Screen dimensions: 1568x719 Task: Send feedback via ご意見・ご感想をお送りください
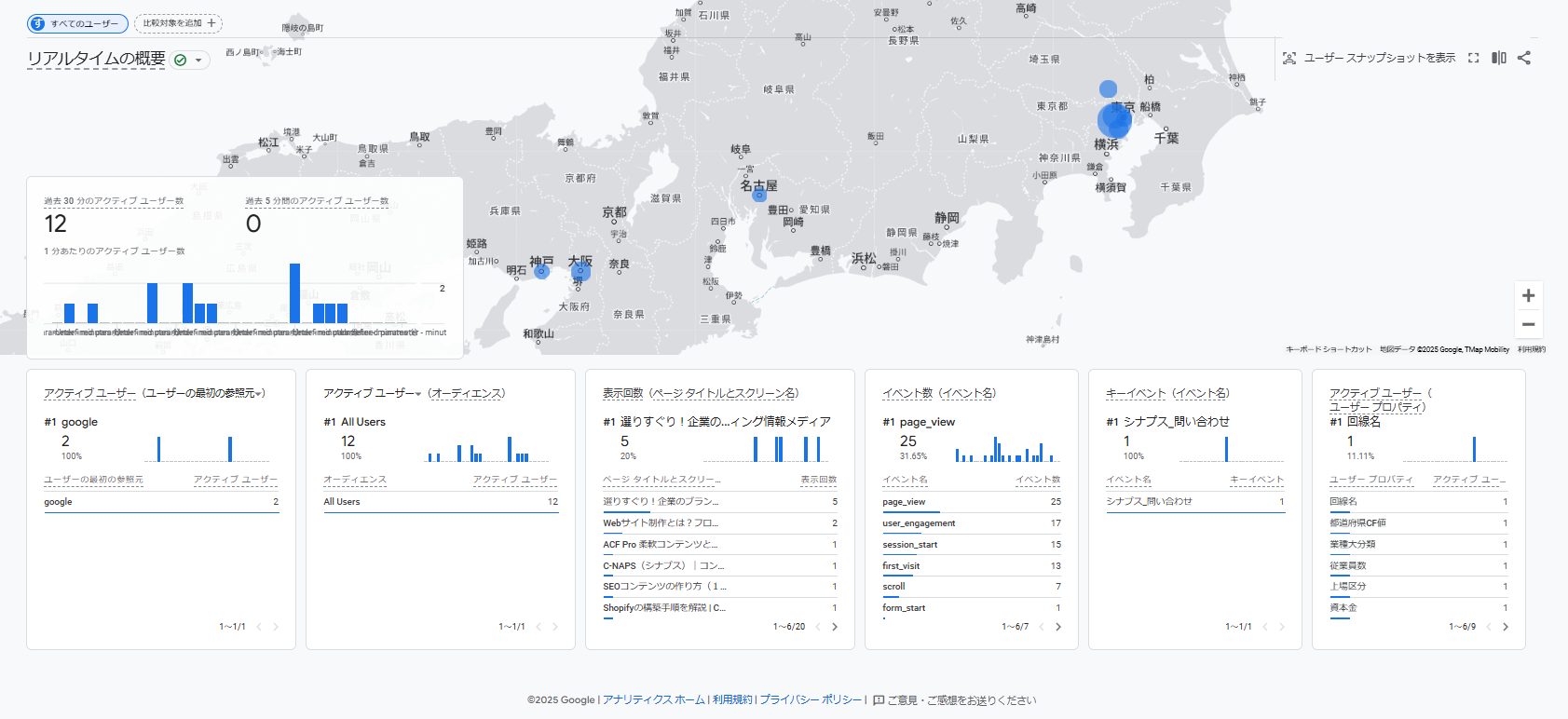pos(954,699)
